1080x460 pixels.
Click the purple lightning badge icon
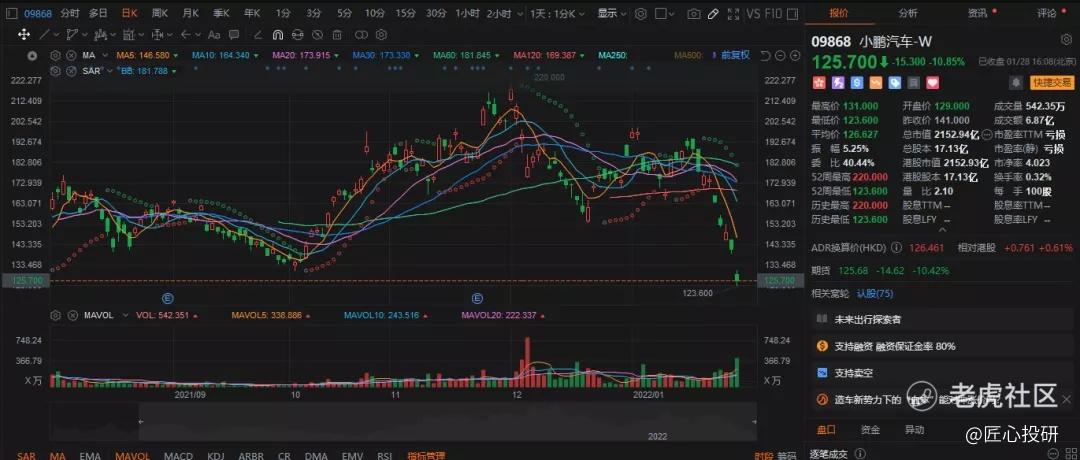(838, 83)
